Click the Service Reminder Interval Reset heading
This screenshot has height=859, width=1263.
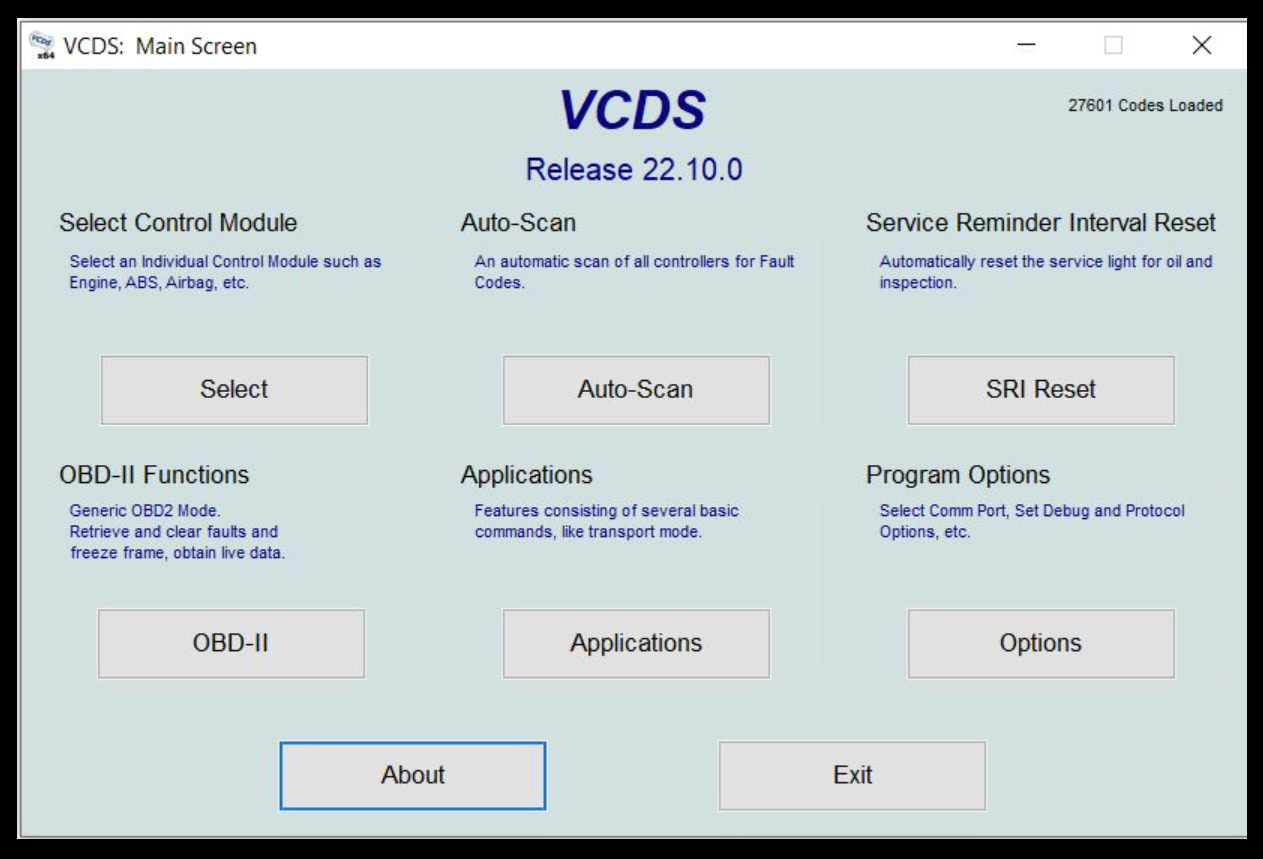1043,222
